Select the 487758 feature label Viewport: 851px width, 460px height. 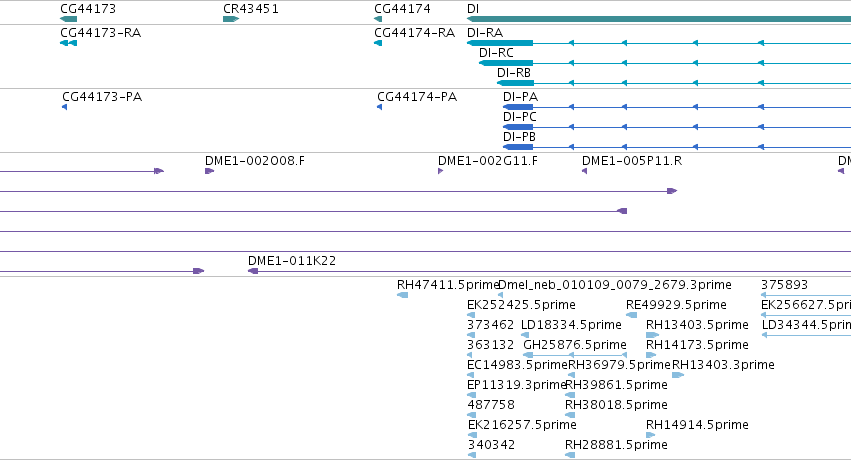(x=491, y=405)
